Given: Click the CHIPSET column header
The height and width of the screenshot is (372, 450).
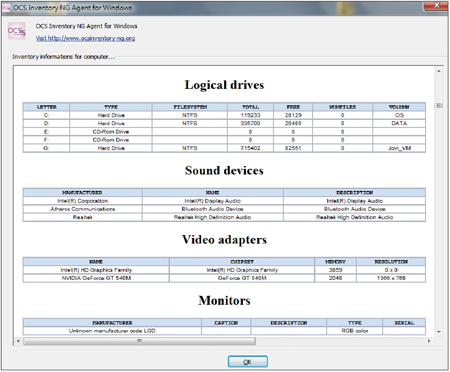Looking at the screenshot, I should tap(242, 262).
